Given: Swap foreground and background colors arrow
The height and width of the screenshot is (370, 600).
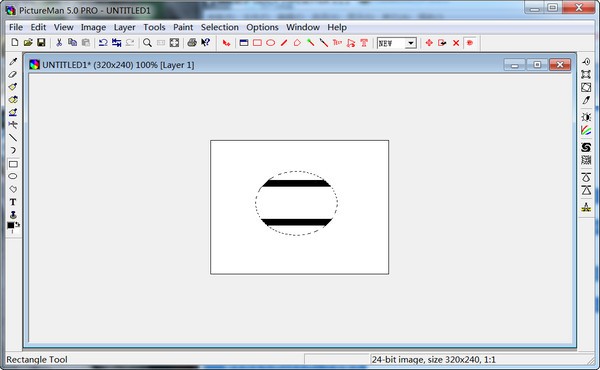Looking at the screenshot, I should point(18,225).
